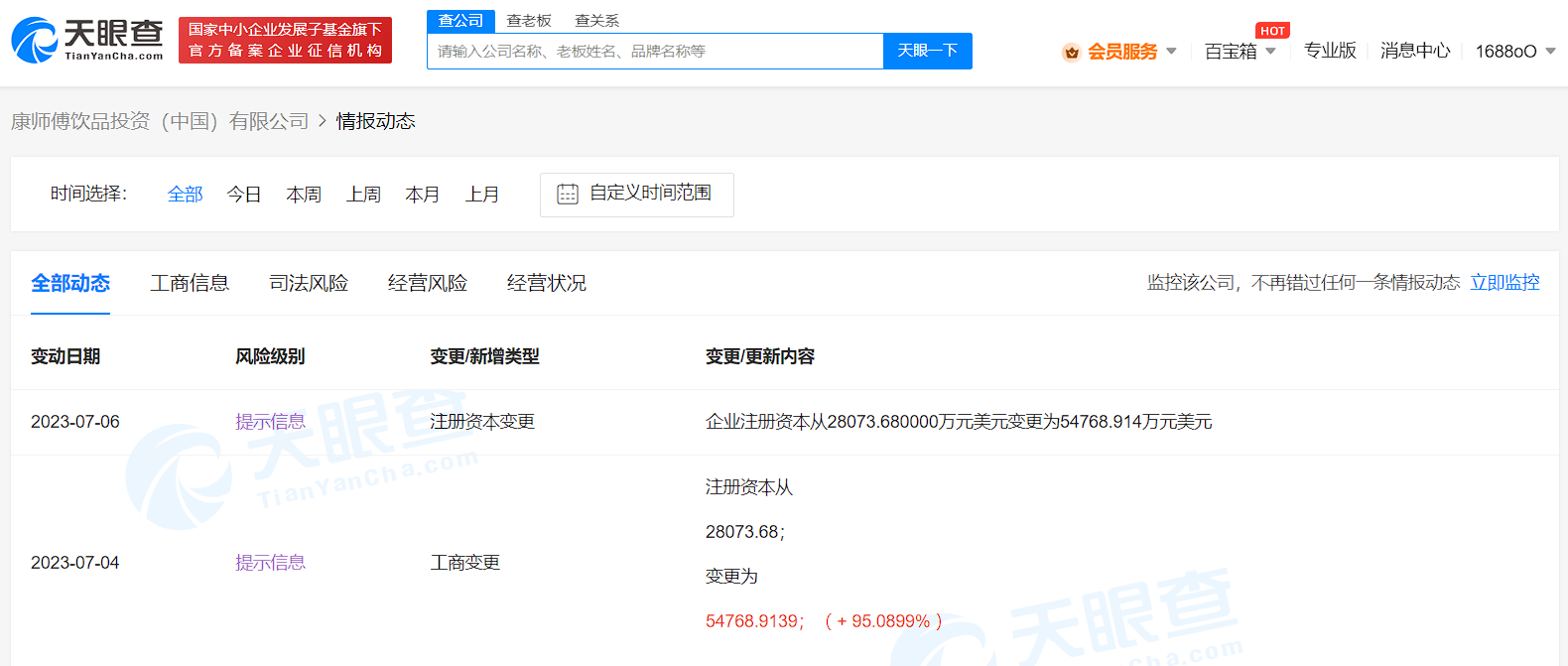The width and height of the screenshot is (1568, 666).
Task: Click 情报动态 in the breadcrumb
Action: (375, 121)
